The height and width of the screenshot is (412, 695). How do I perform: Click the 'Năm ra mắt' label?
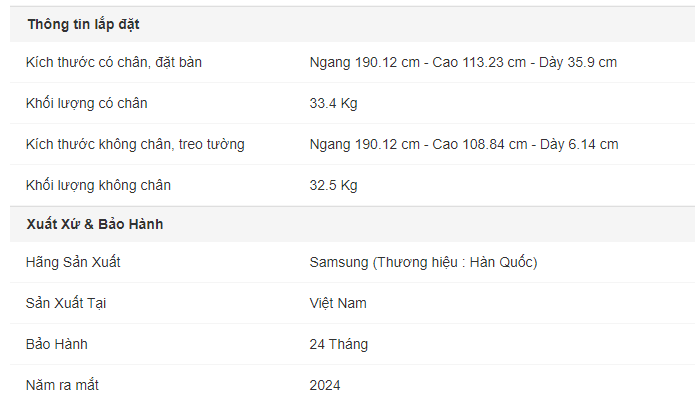(x=62, y=385)
